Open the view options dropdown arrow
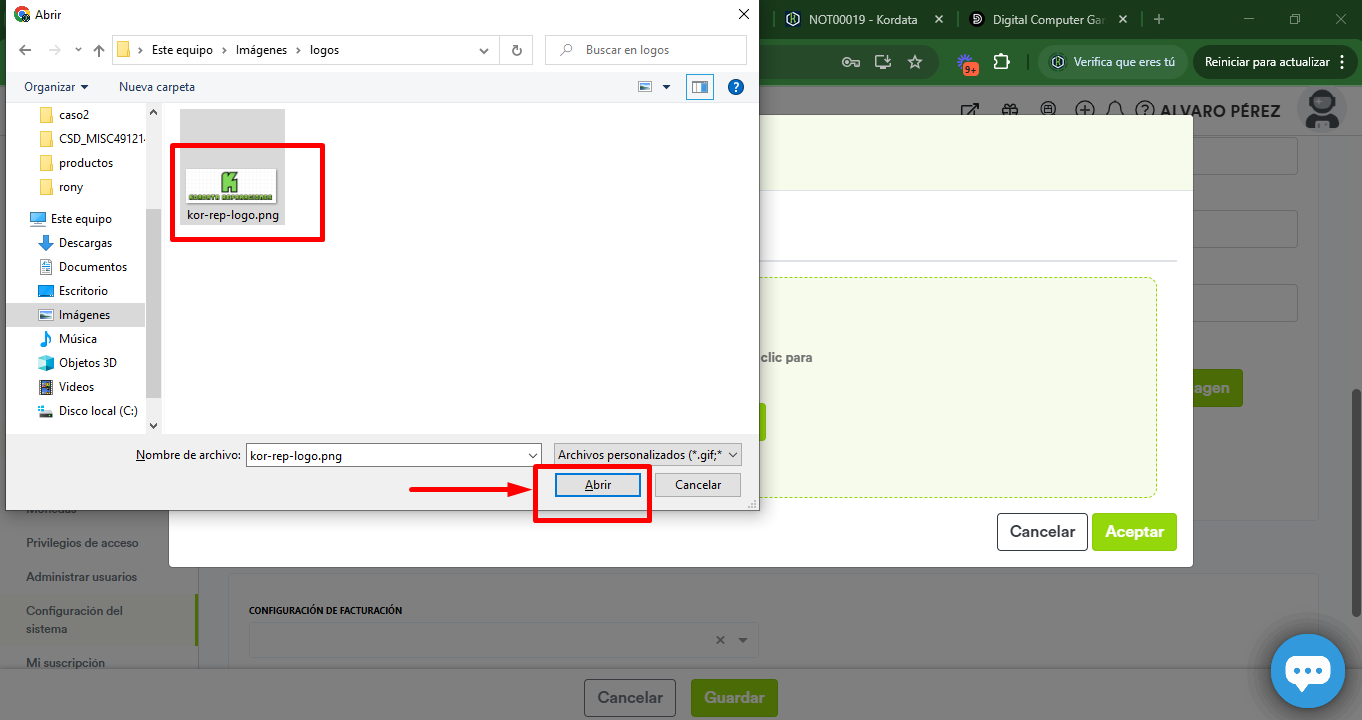 pyautogui.click(x=667, y=87)
